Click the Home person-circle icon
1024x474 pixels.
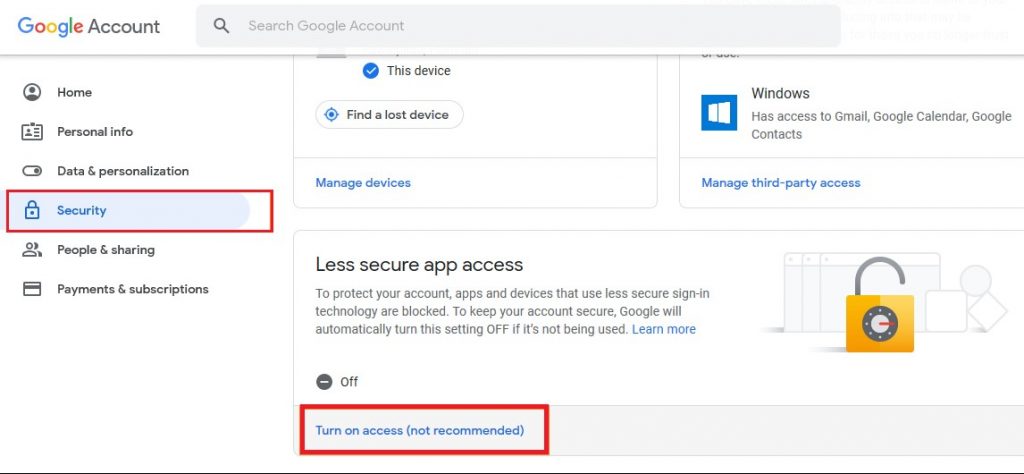pyautogui.click(x=32, y=92)
